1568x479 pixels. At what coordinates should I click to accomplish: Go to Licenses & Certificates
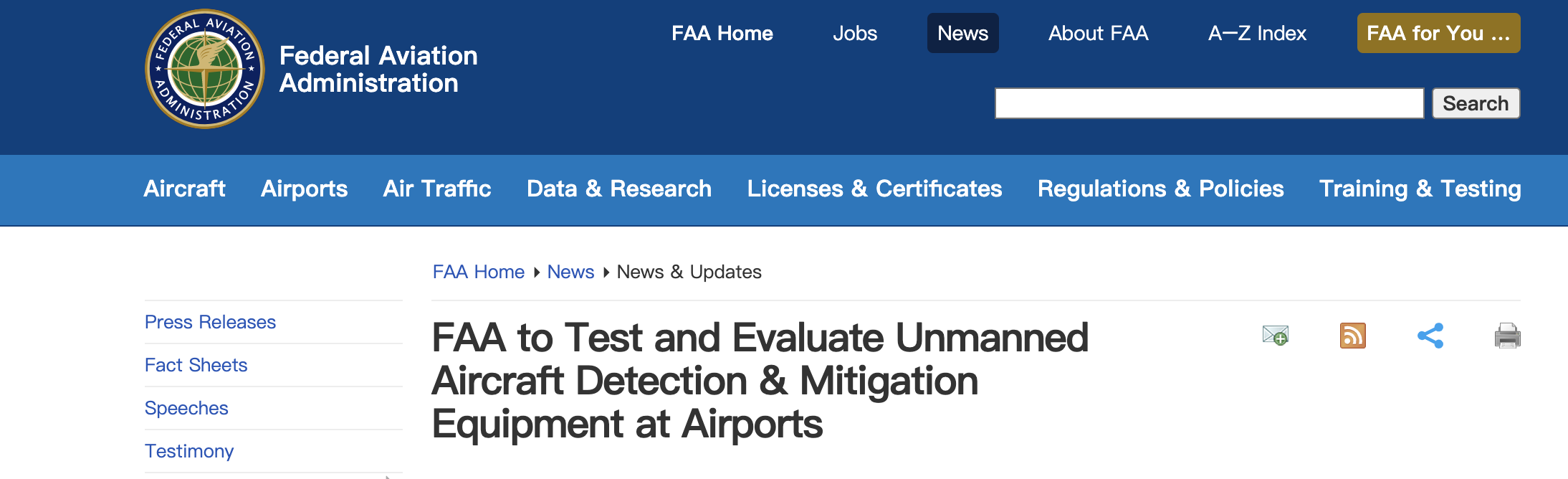click(874, 189)
